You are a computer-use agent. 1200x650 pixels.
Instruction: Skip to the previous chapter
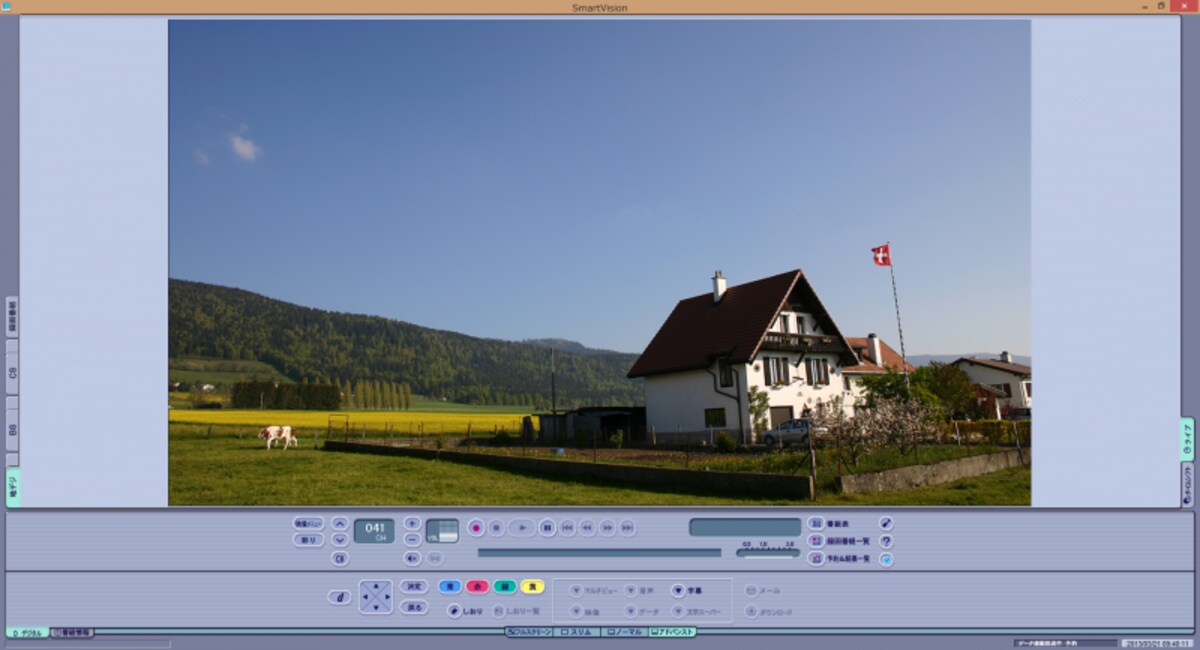coord(567,527)
